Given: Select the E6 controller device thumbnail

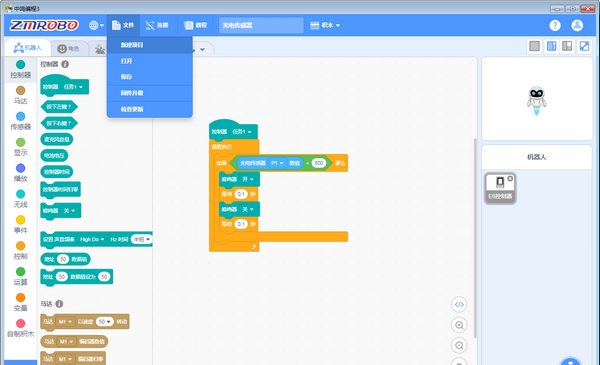Looking at the screenshot, I should coord(500,188).
